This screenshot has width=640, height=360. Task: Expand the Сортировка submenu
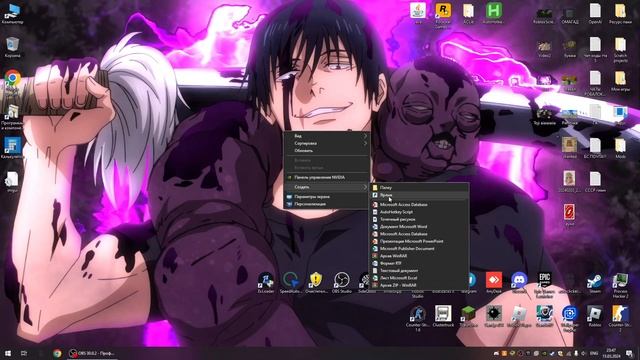click(x=327, y=143)
